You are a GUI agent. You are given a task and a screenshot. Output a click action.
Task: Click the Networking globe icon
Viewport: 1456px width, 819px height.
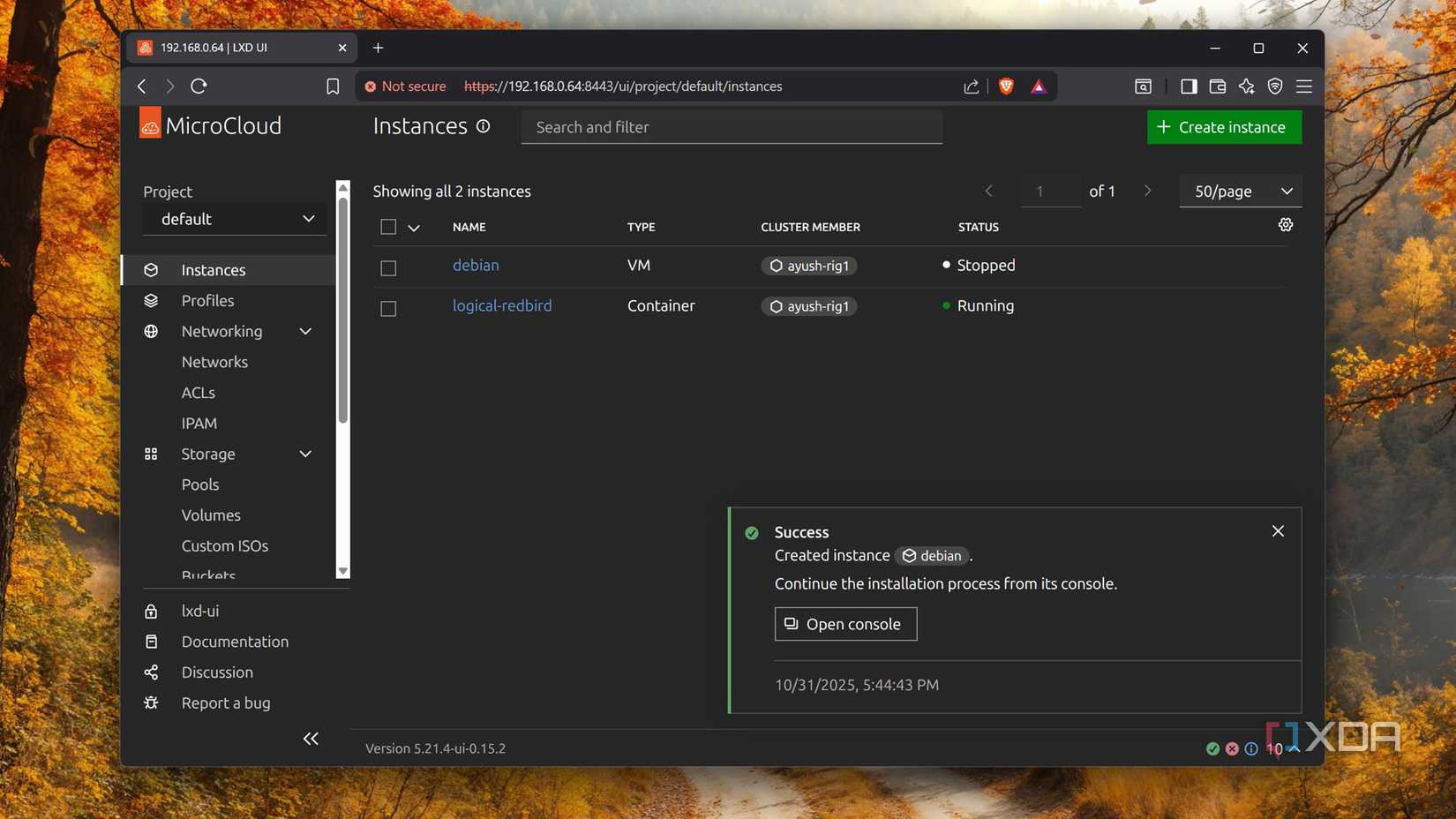coord(151,331)
